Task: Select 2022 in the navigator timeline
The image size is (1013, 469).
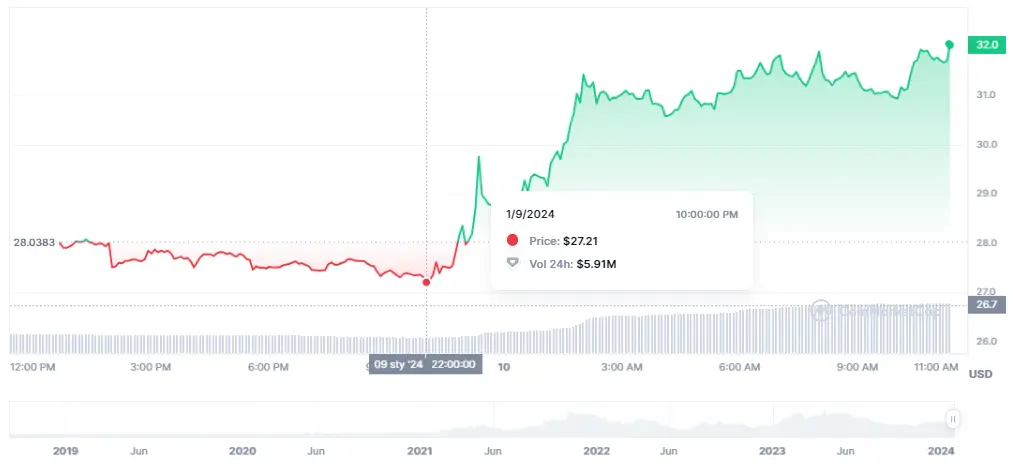Action: pos(597,451)
